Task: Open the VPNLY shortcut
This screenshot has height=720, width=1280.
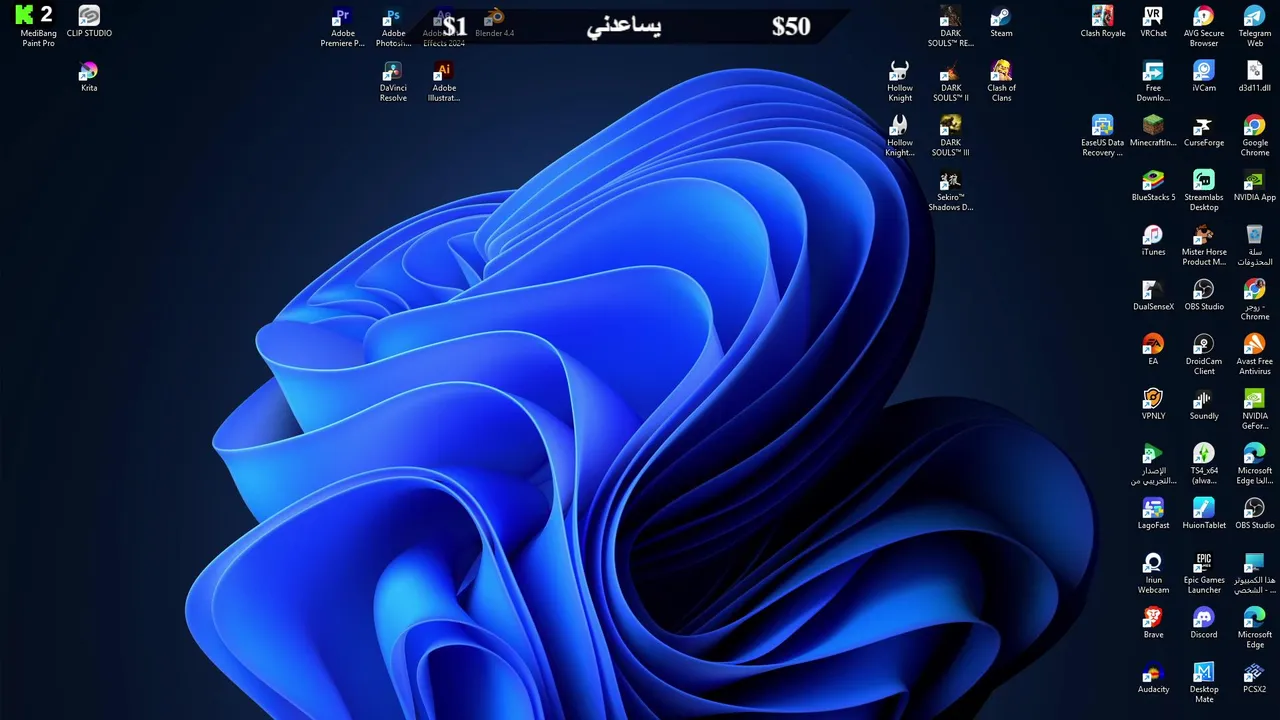Action: [1153, 405]
